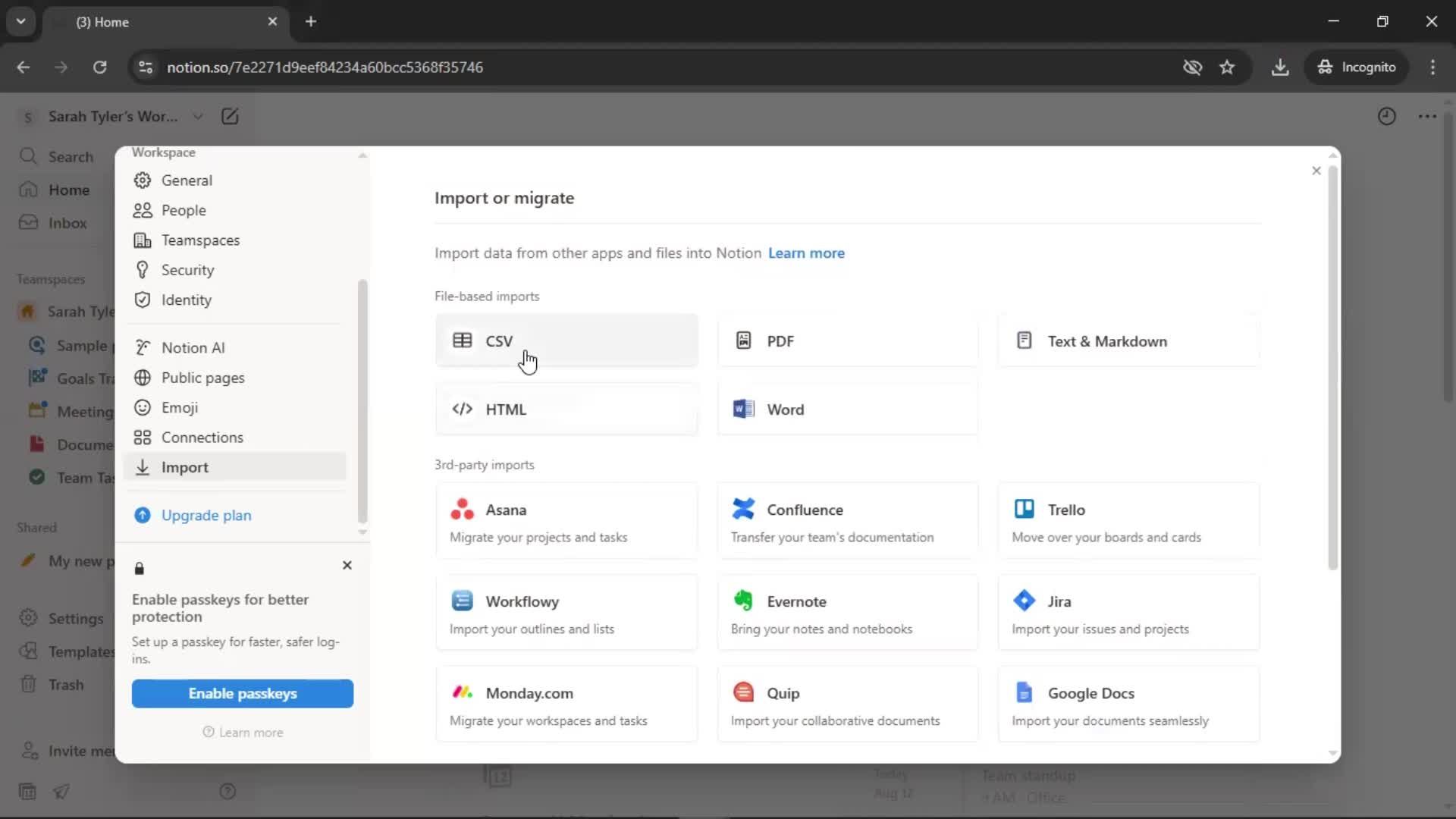Open Chrome's three-dot menu
This screenshot has height=819, width=1456.
coord(1432,67)
